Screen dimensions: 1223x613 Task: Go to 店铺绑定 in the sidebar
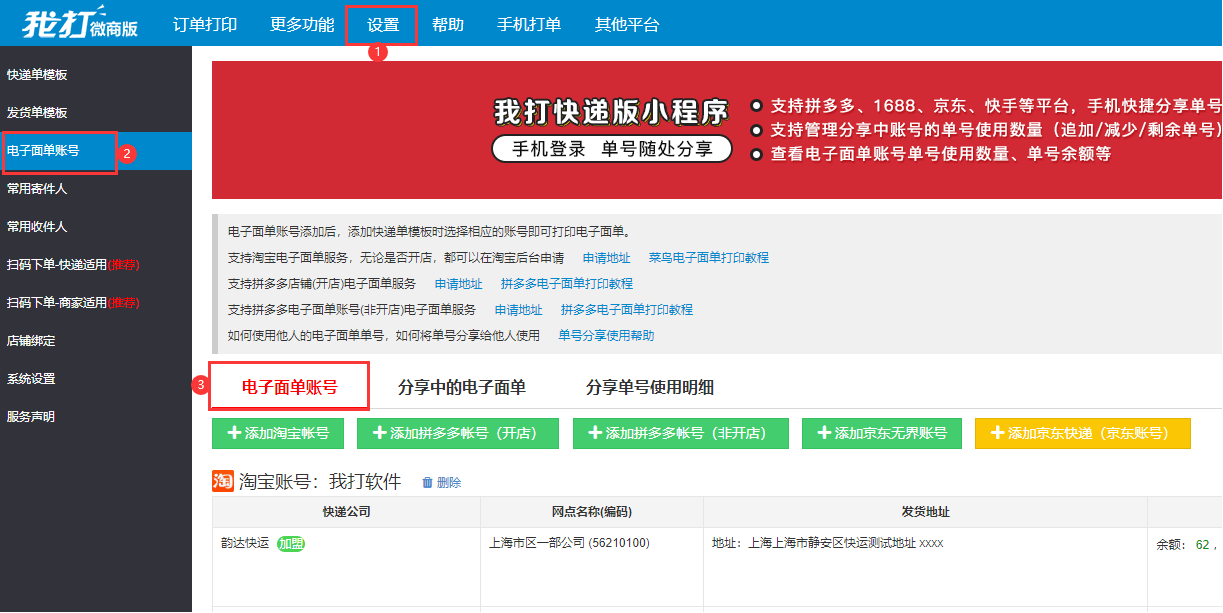click(96, 341)
